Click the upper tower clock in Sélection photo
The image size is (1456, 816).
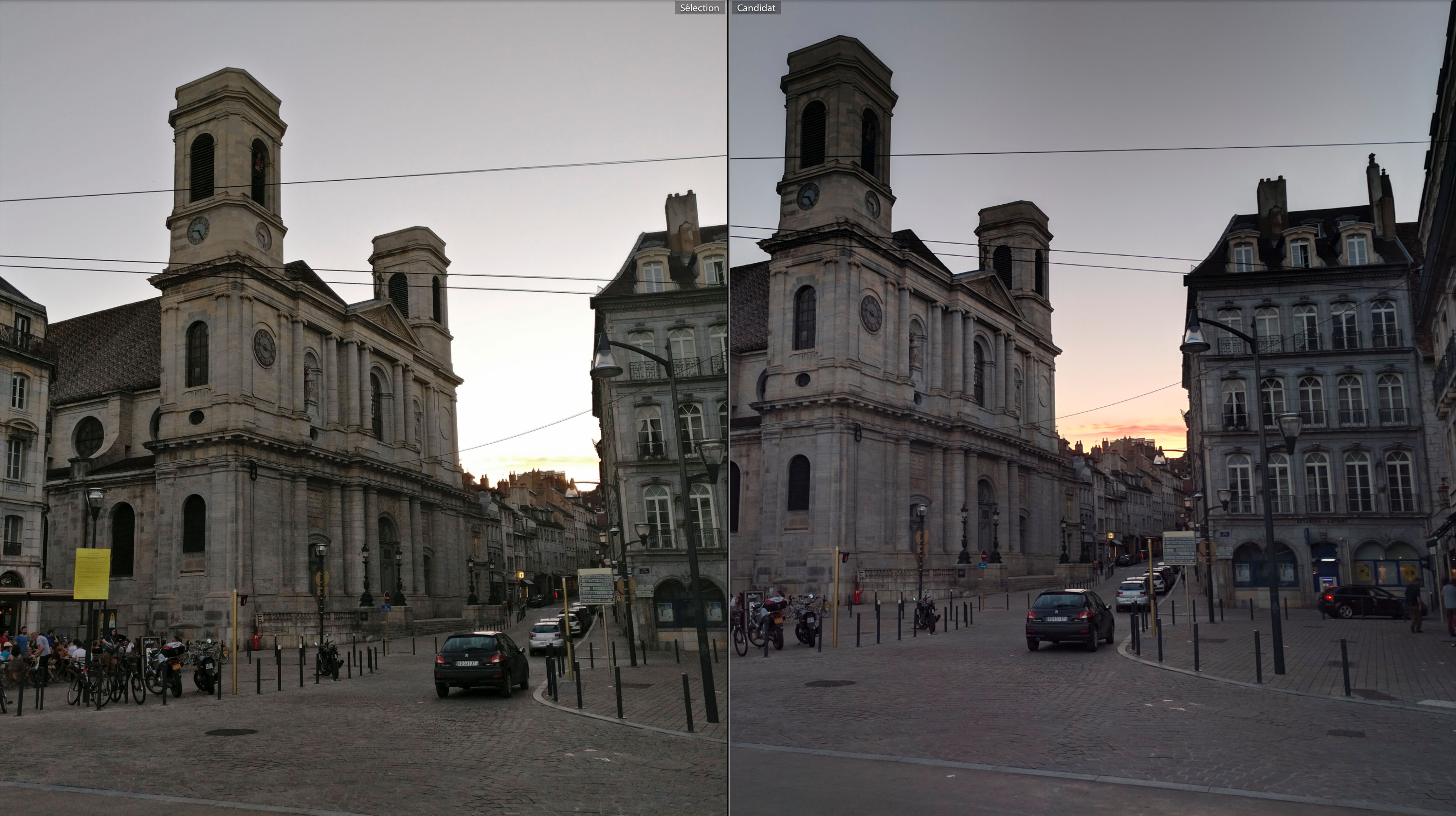tap(198, 230)
